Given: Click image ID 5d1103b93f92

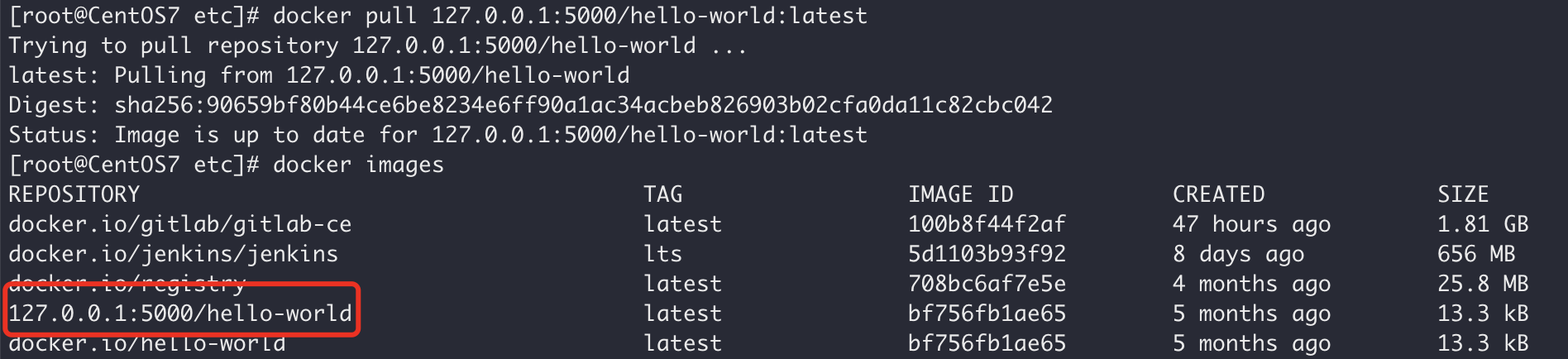Looking at the screenshot, I should tap(987, 254).
